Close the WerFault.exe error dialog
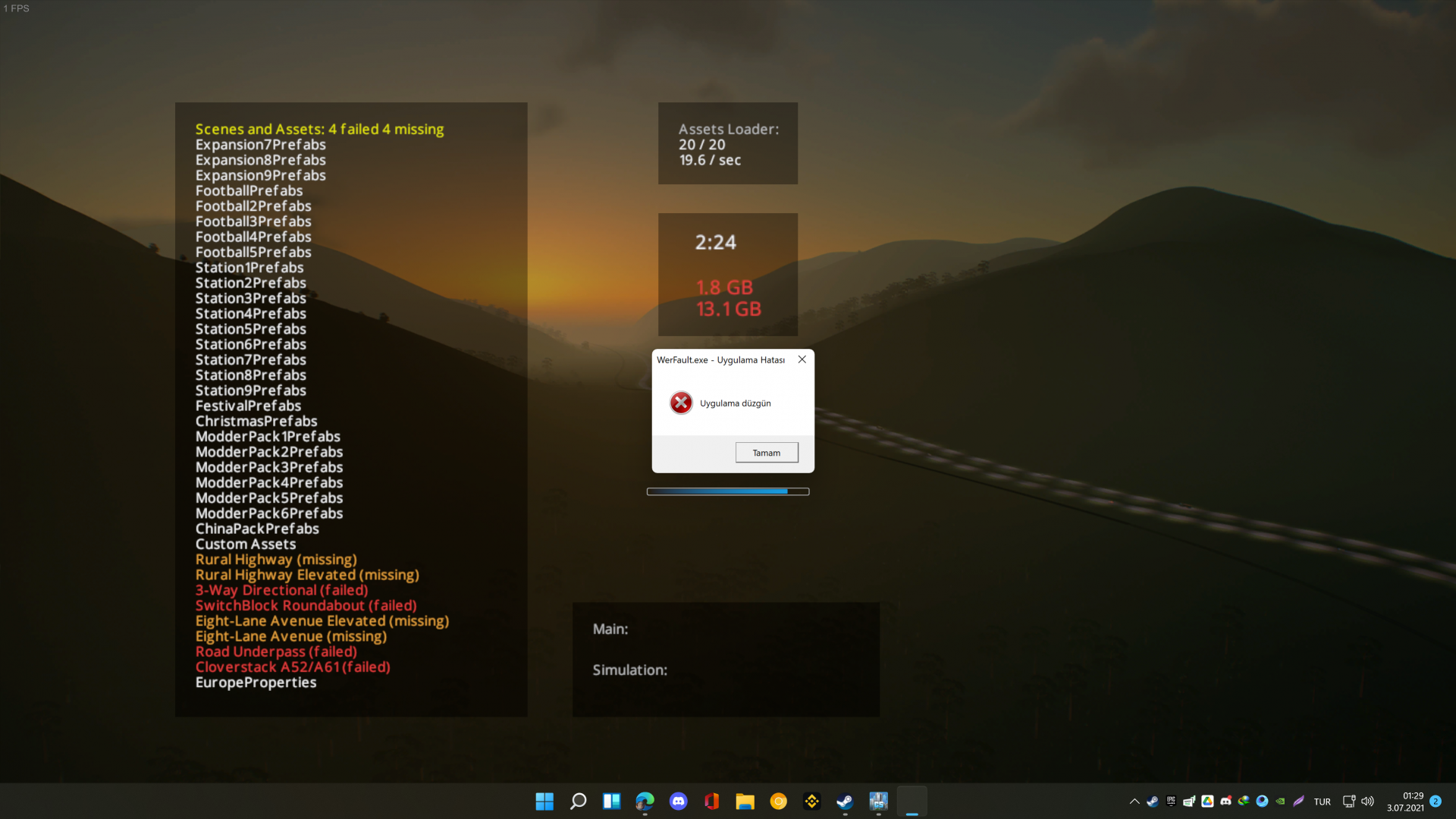Screen dimensions: 1456x819 point(802,359)
